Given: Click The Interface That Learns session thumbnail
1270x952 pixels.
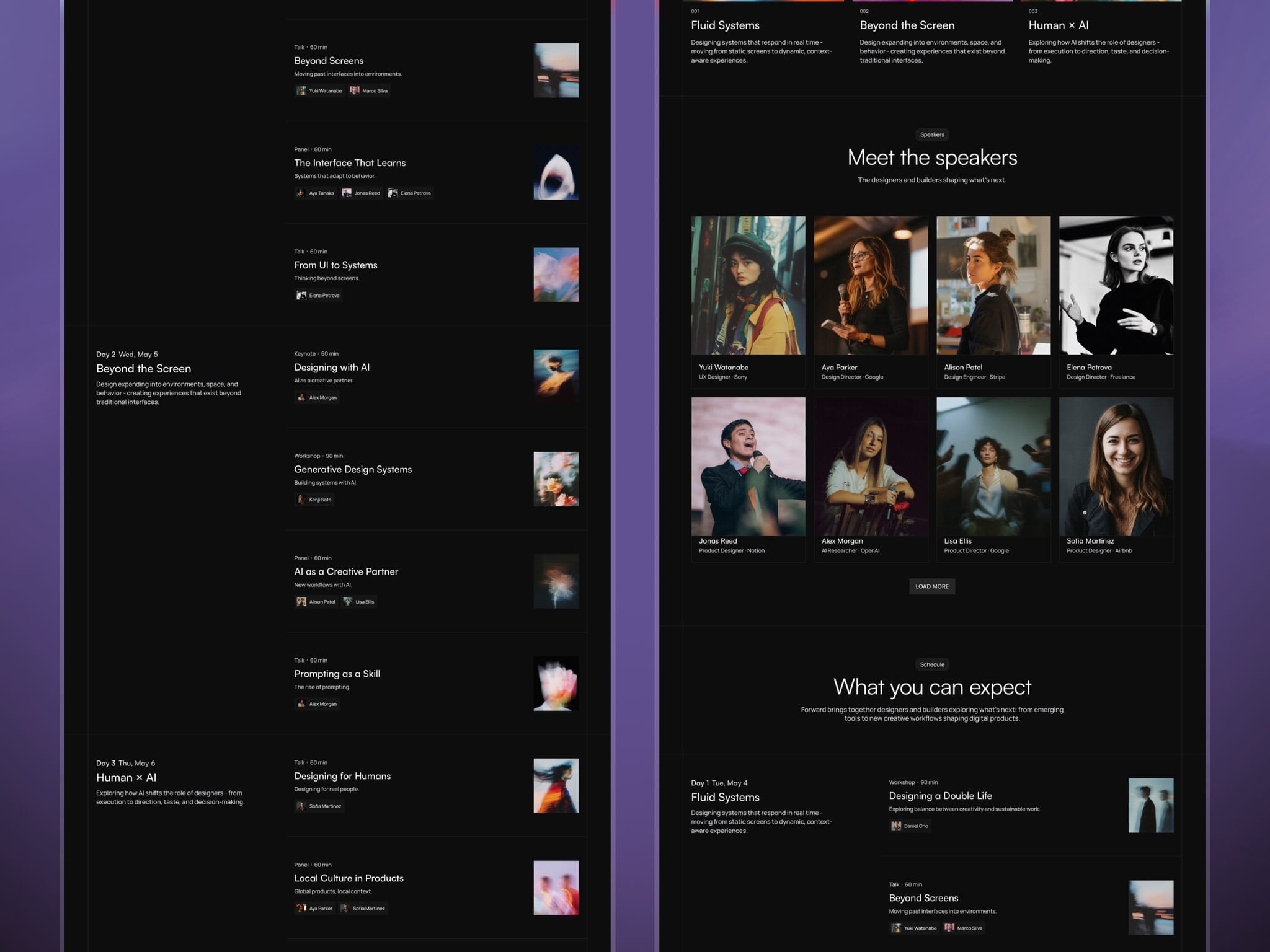Looking at the screenshot, I should click(556, 172).
